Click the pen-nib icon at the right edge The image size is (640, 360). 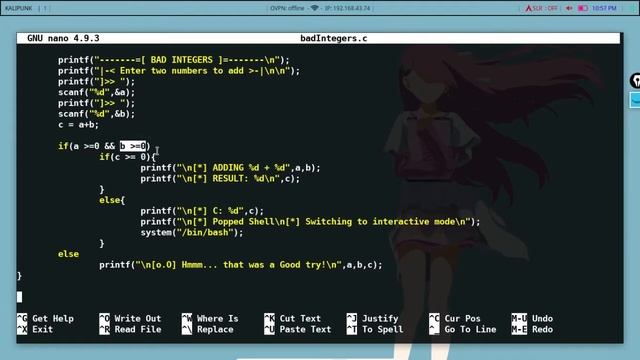click(635, 80)
